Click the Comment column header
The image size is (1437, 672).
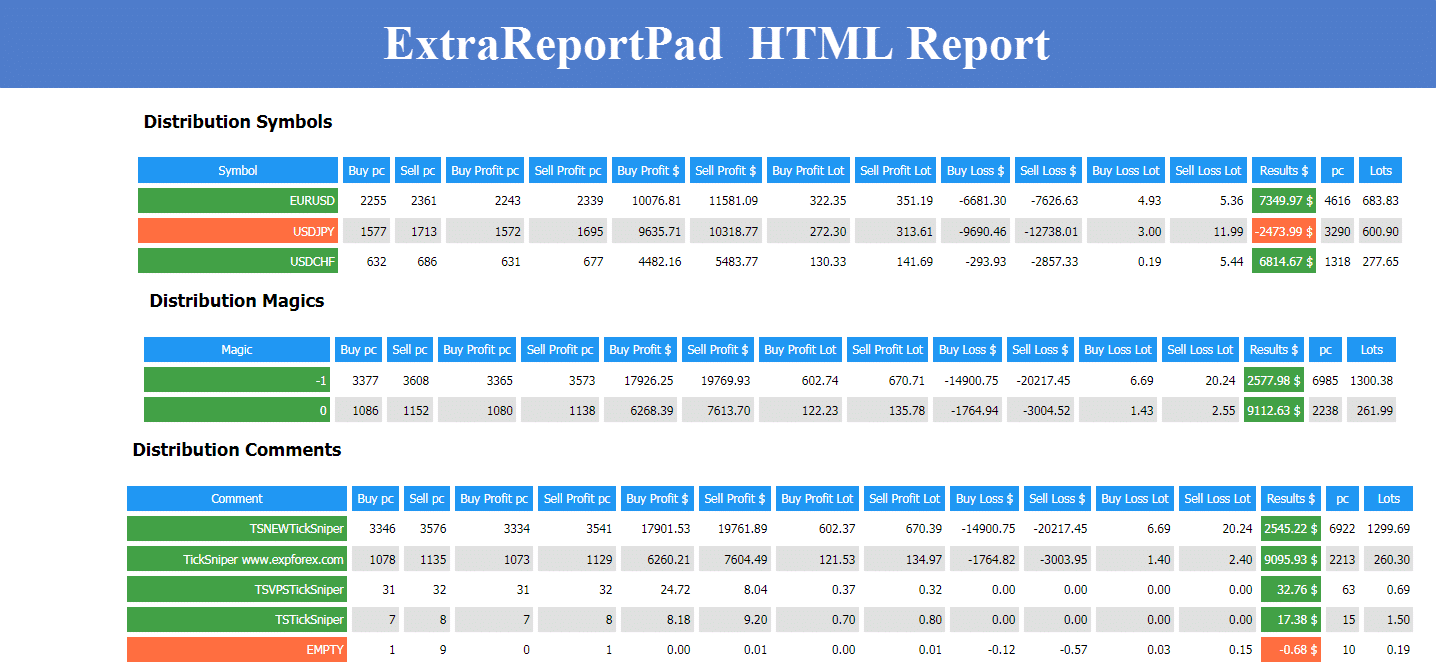tap(237, 499)
